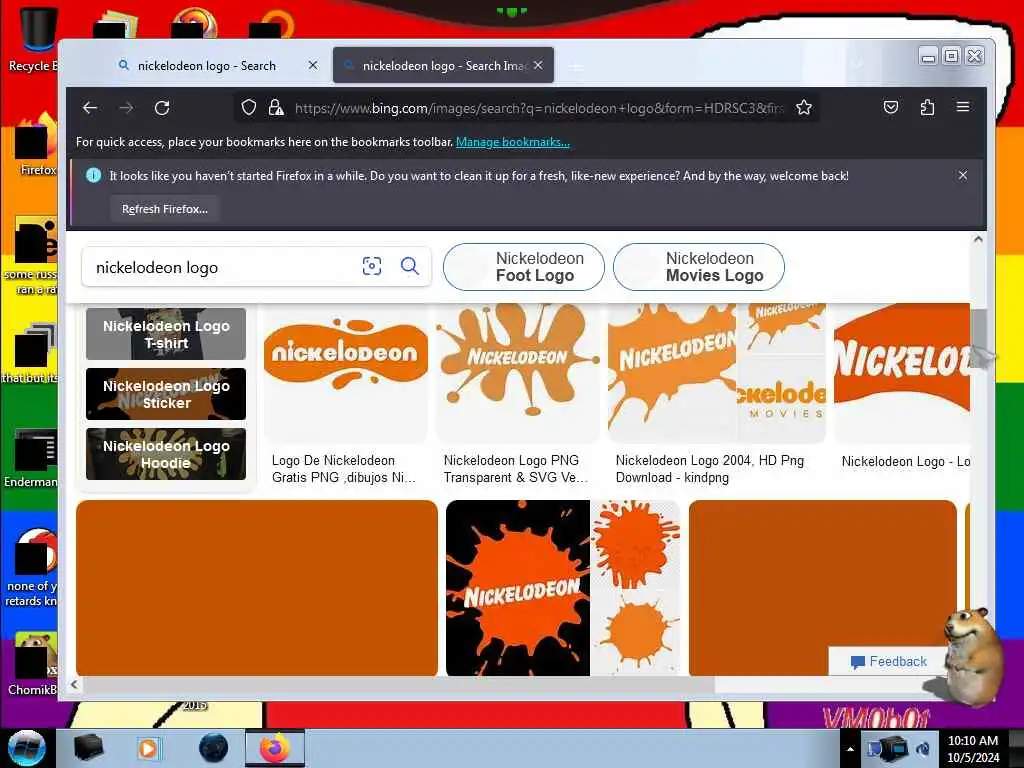Click 'Nickelodeon Logo 2004, HD Png' caption
Screen dimensions: 1024x768
(710, 469)
